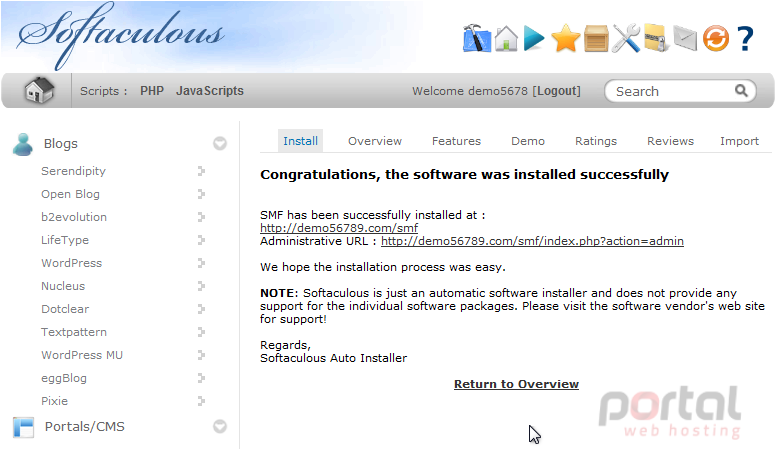Click Return to Overview link
The height and width of the screenshot is (450, 776).
pos(516,384)
